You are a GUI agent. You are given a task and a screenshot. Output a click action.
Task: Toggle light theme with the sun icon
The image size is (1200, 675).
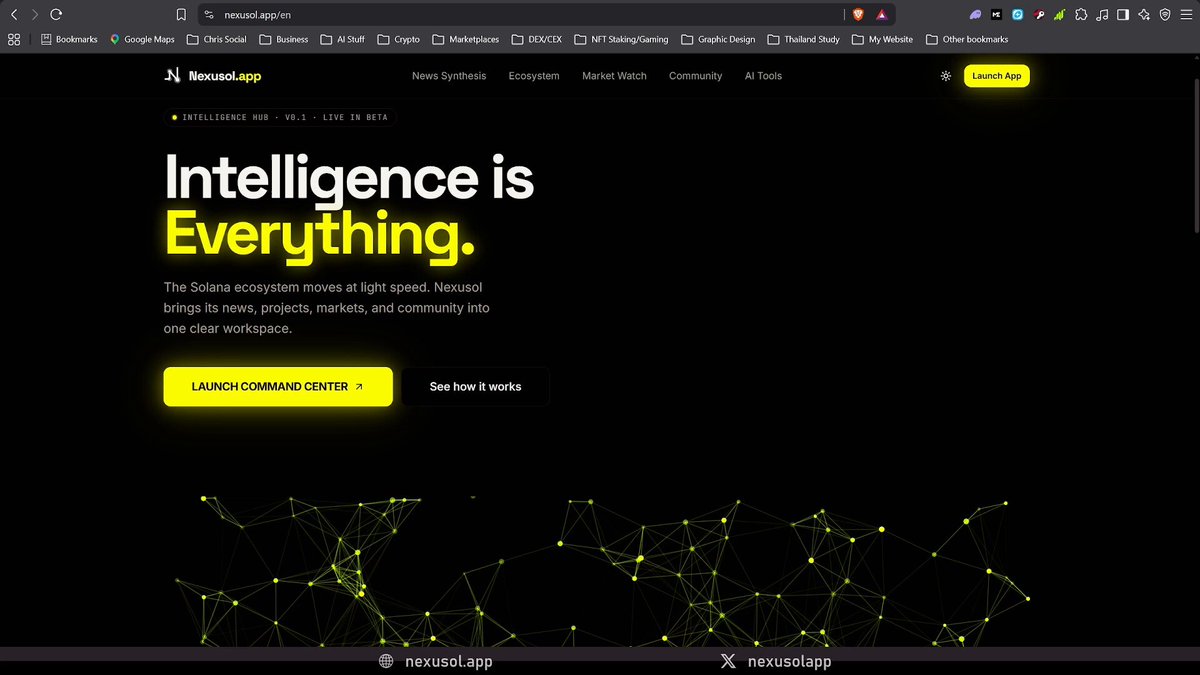pyautogui.click(x=946, y=76)
